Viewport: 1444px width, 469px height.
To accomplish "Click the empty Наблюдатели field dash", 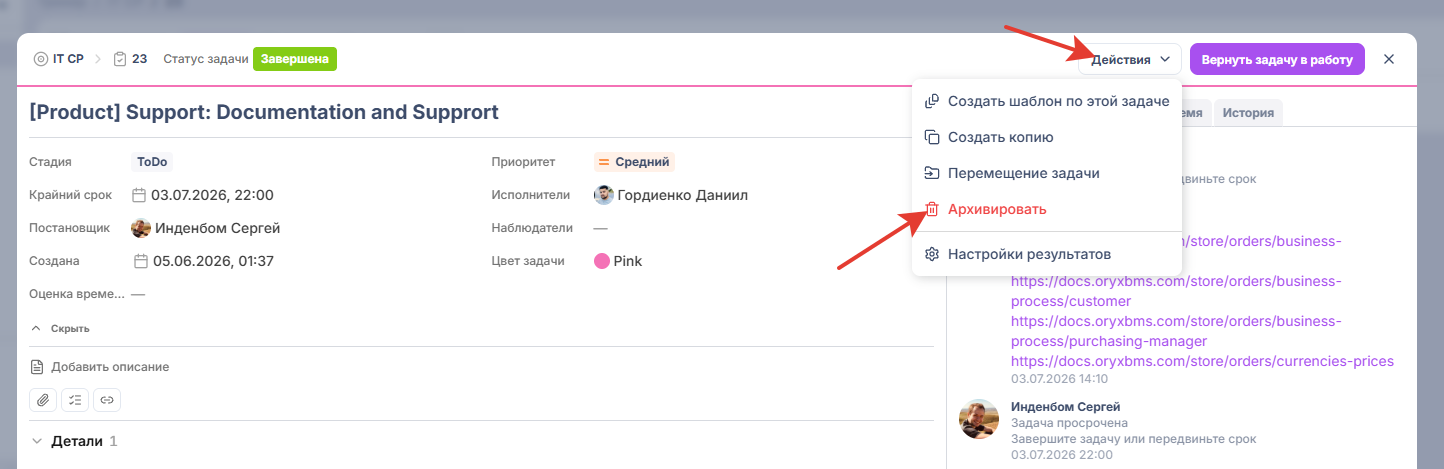I will 601,228.
